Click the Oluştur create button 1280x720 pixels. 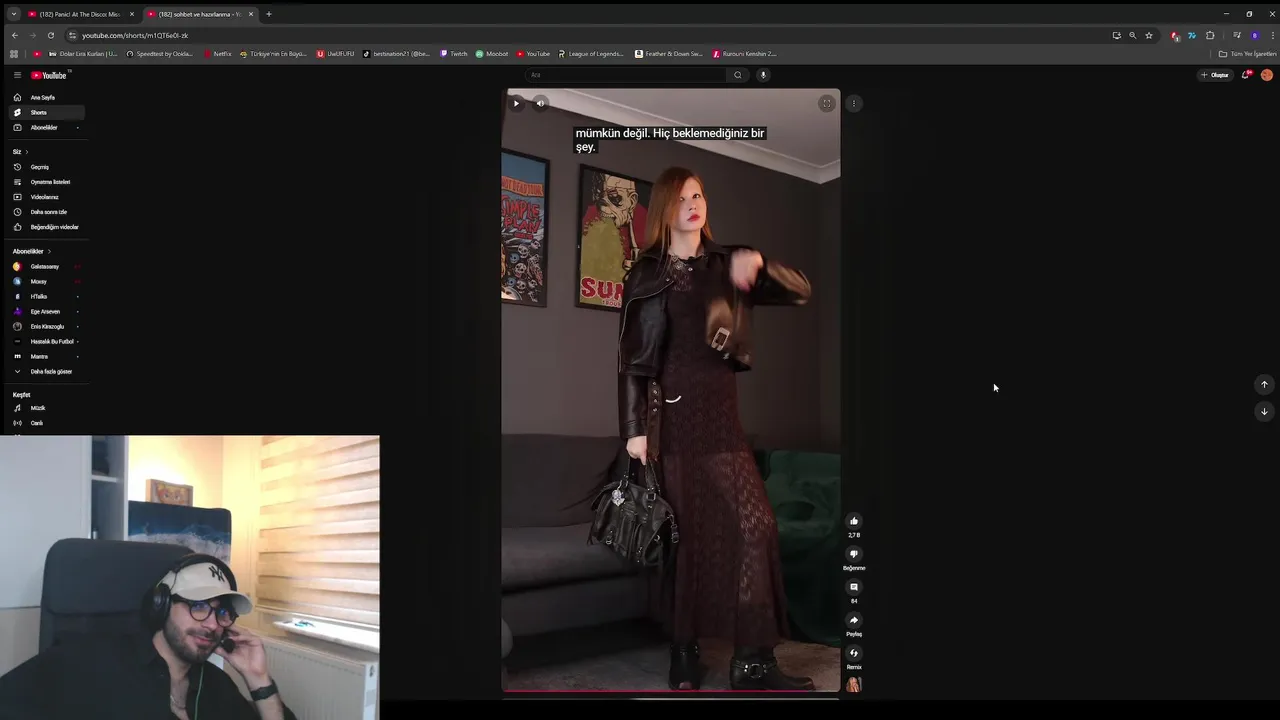coord(1215,75)
